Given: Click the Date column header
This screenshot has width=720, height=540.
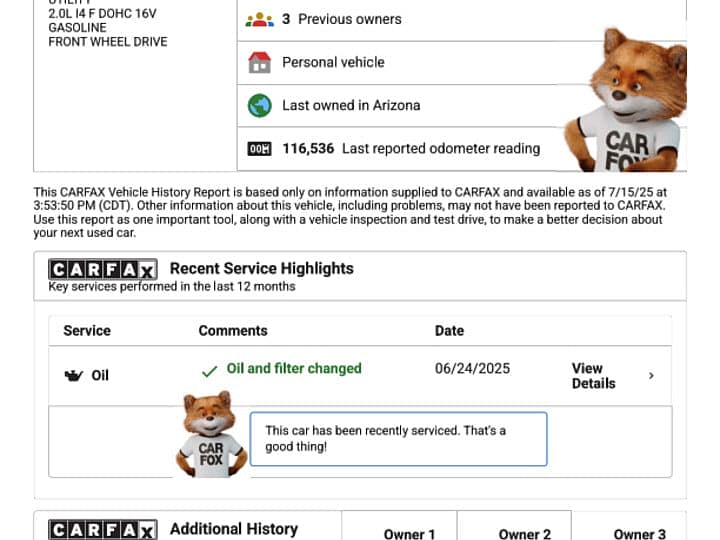Looking at the screenshot, I should point(449,331).
